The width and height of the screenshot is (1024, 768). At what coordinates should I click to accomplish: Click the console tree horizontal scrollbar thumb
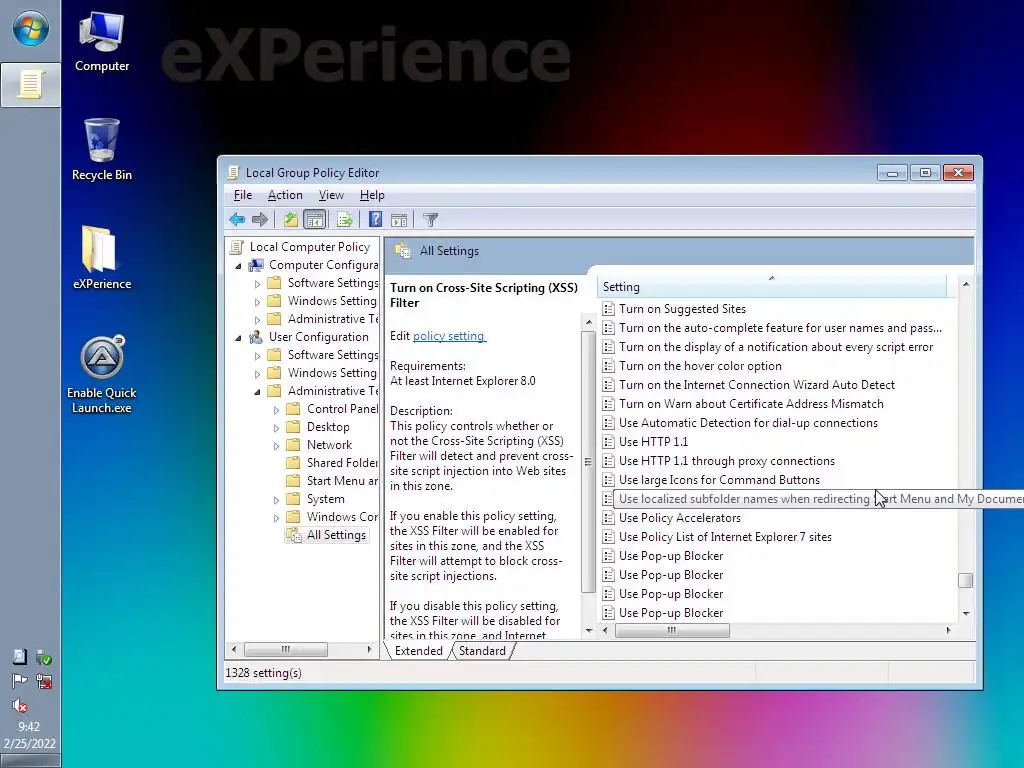click(285, 650)
